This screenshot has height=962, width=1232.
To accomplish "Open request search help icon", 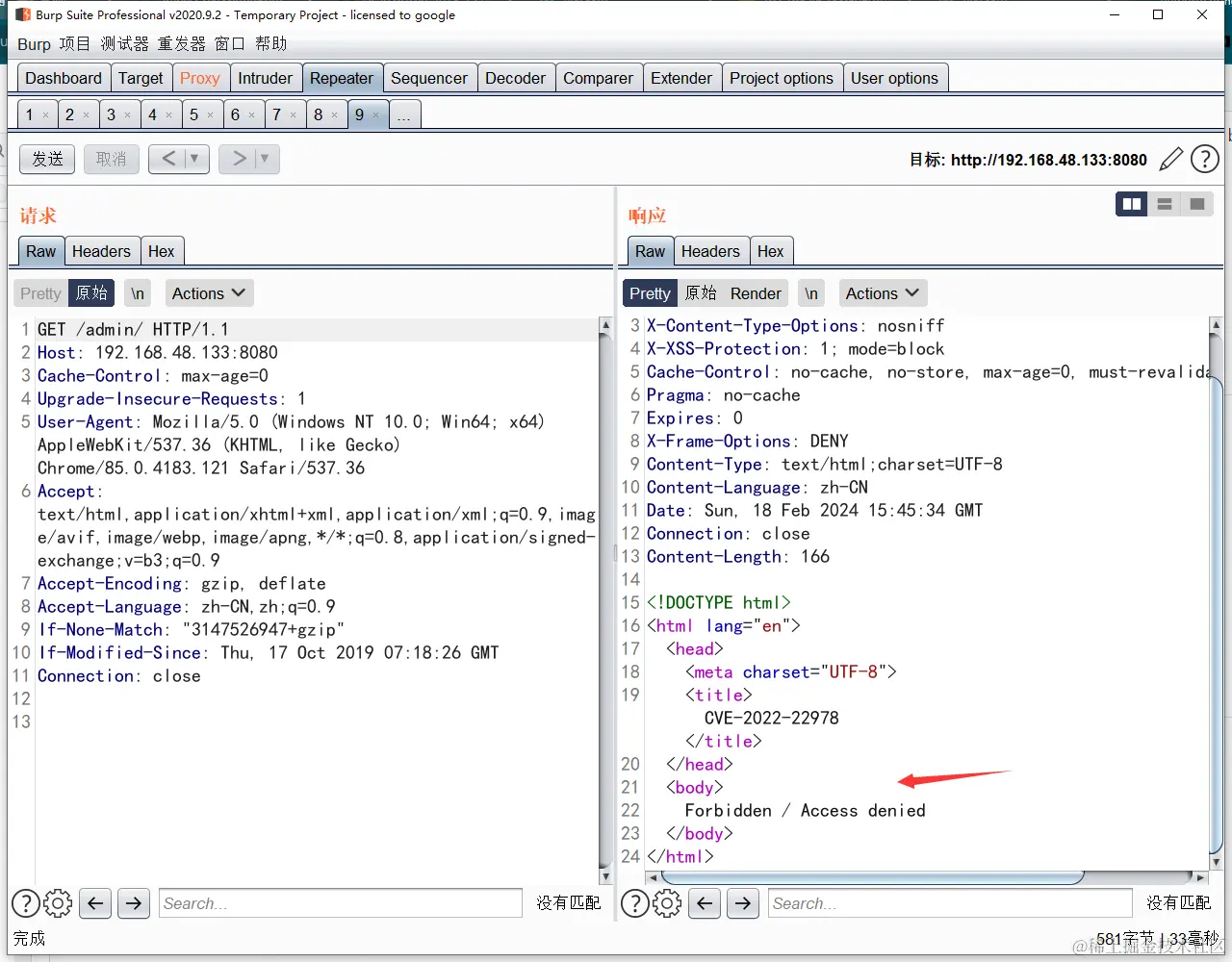I will [26, 903].
